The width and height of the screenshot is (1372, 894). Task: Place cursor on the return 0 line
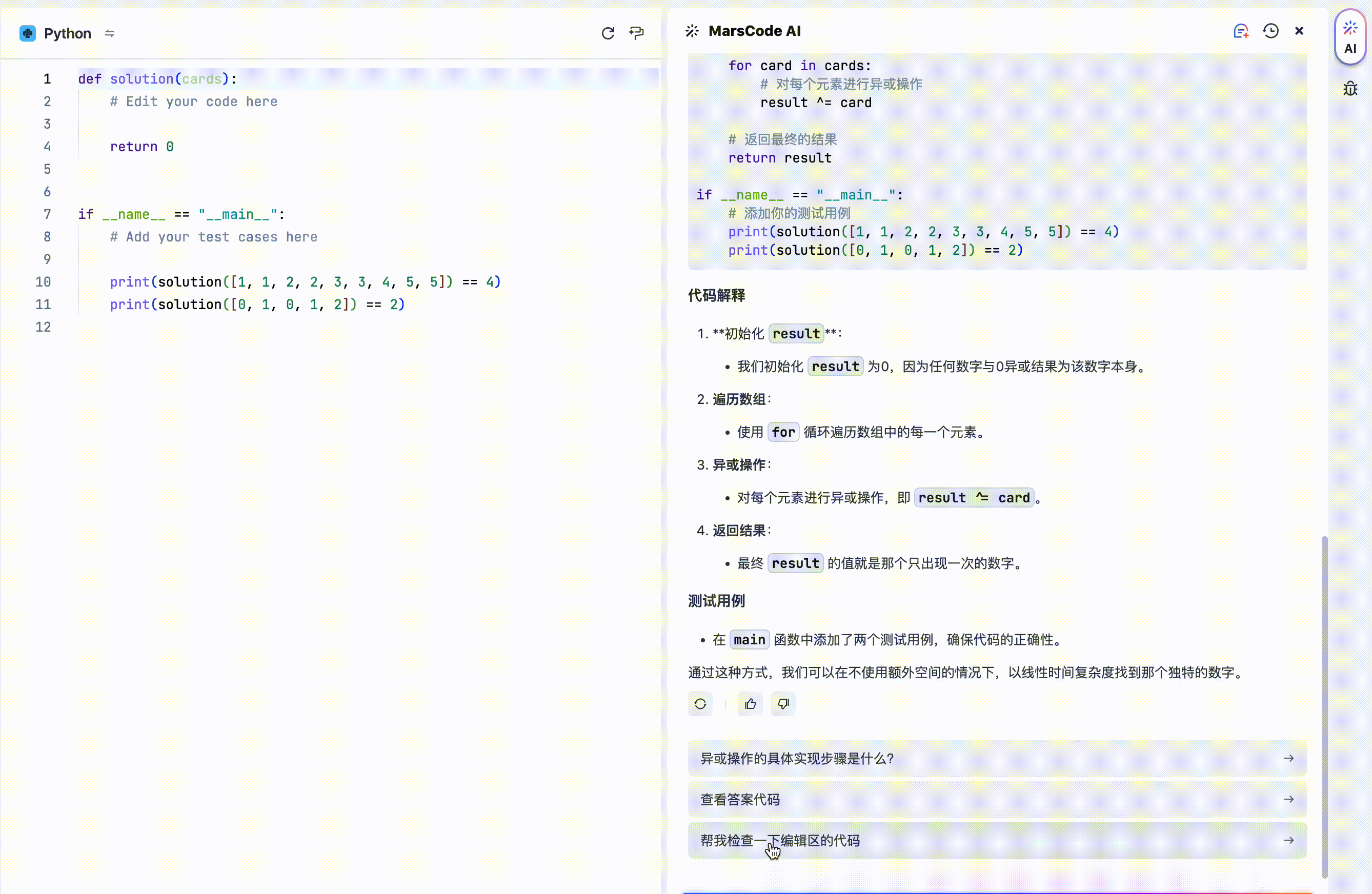click(142, 147)
